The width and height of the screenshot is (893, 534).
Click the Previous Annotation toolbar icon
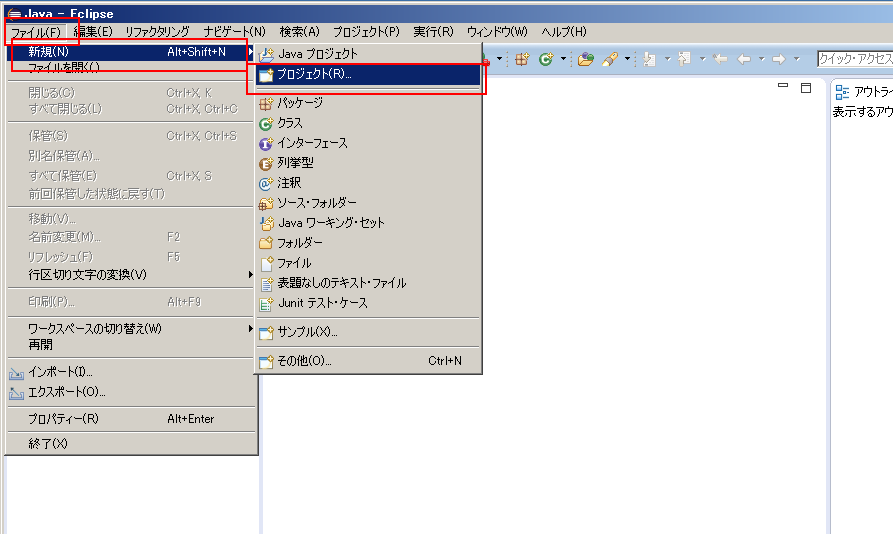684,59
